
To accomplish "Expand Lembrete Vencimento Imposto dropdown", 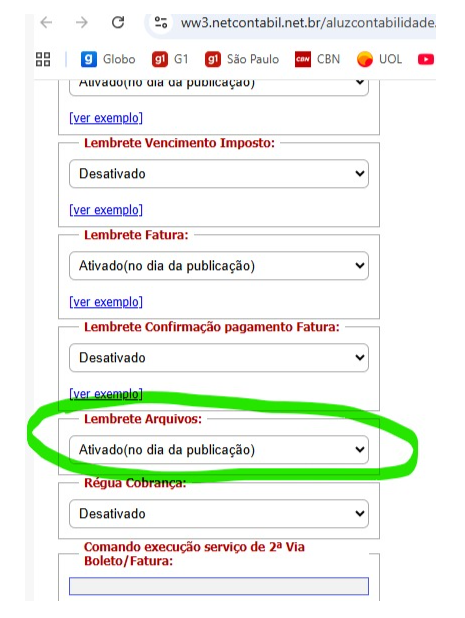I will (x=219, y=173).
